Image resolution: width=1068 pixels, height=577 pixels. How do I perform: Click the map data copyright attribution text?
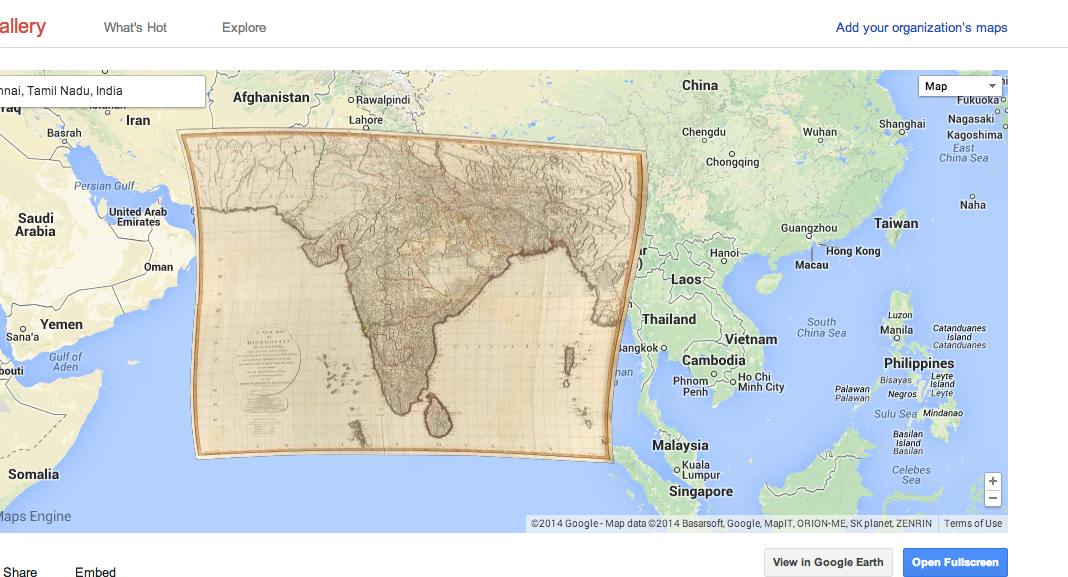731,523
